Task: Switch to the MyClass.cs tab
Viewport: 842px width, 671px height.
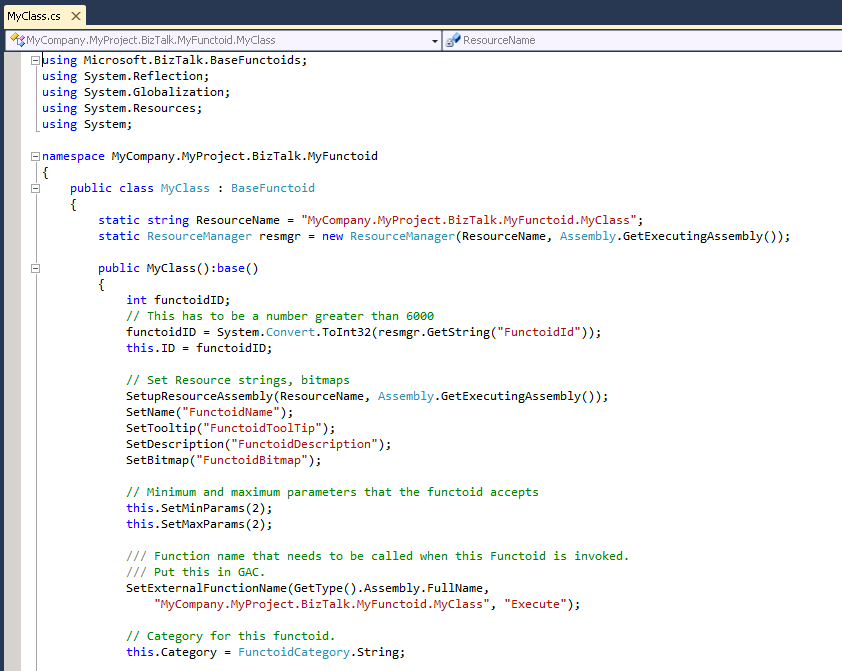Action: pyautogui.click(x=33, y=16)
